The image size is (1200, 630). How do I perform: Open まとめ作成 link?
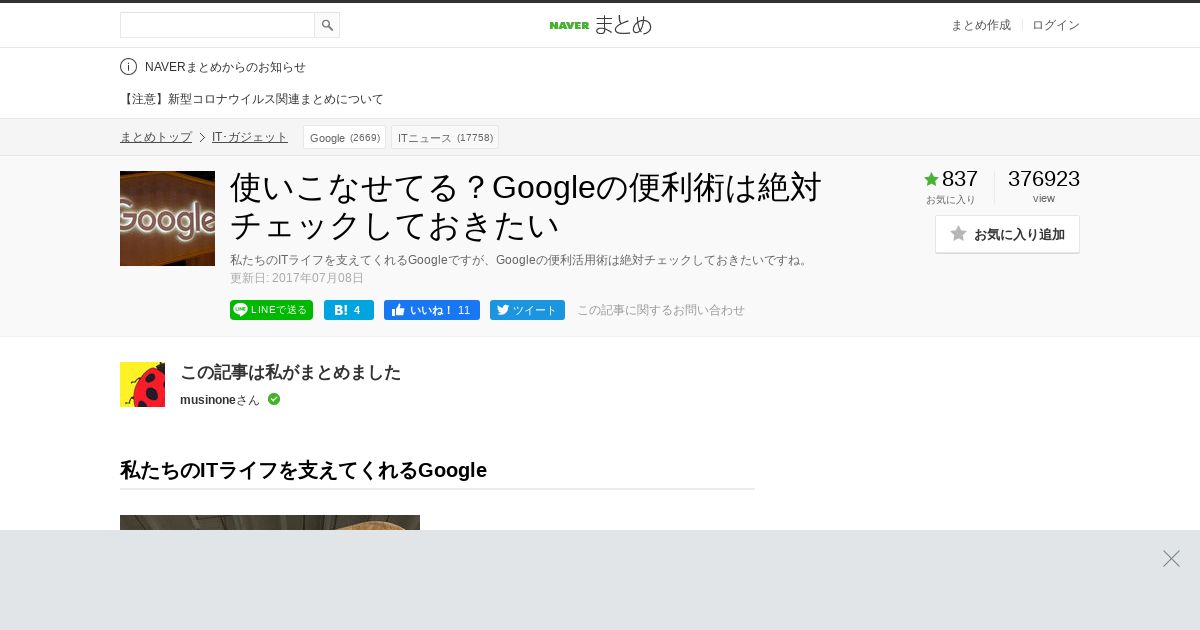[980, 25]
